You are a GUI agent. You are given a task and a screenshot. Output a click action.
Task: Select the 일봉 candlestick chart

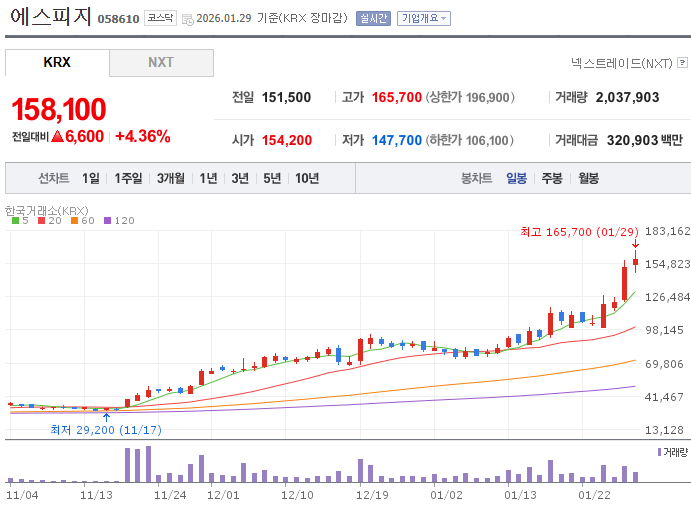click(x=516, y=178)
